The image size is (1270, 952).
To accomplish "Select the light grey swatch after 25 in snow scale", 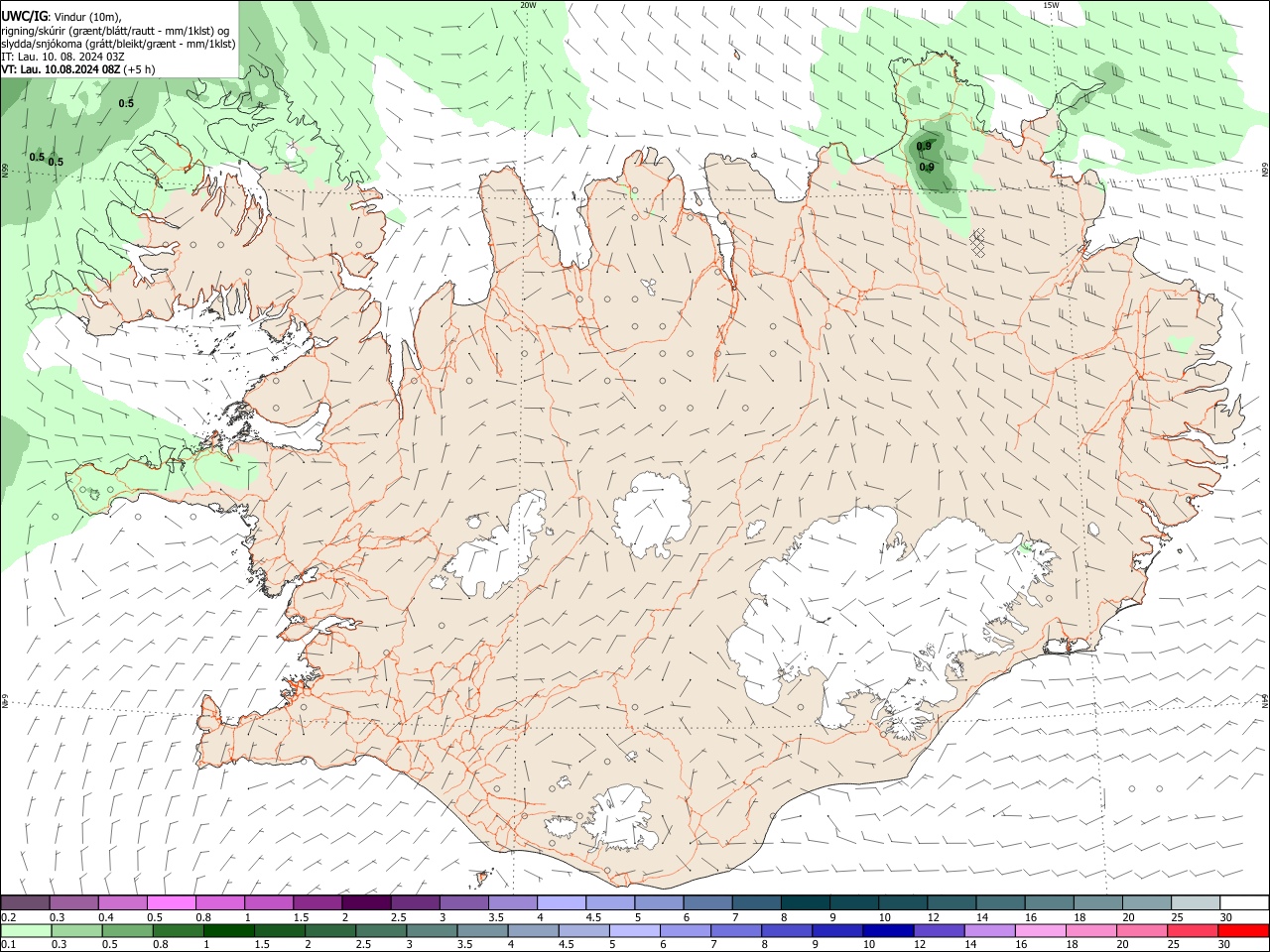I will (x=1195, y=902).
